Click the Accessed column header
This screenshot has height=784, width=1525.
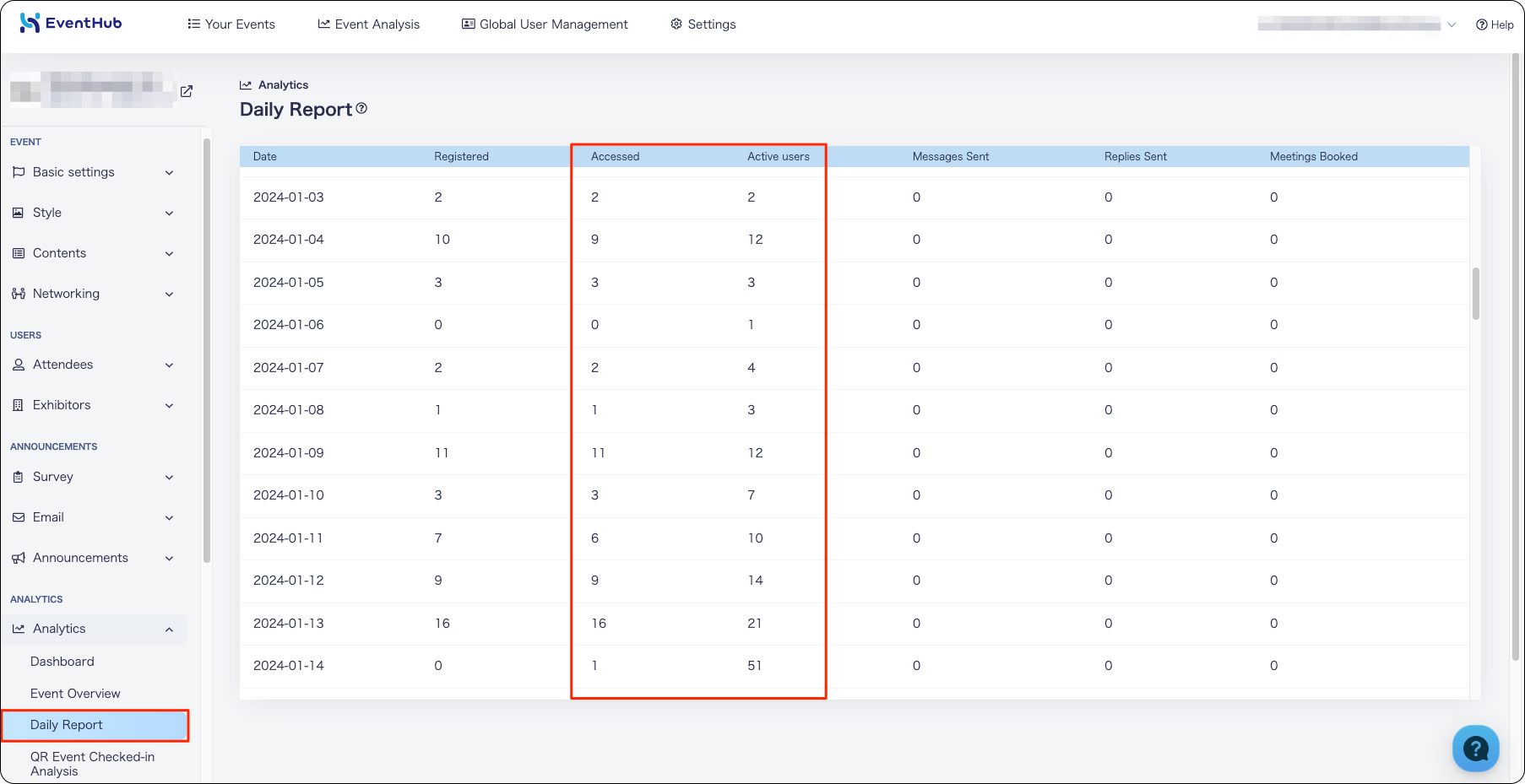[615, 156]
